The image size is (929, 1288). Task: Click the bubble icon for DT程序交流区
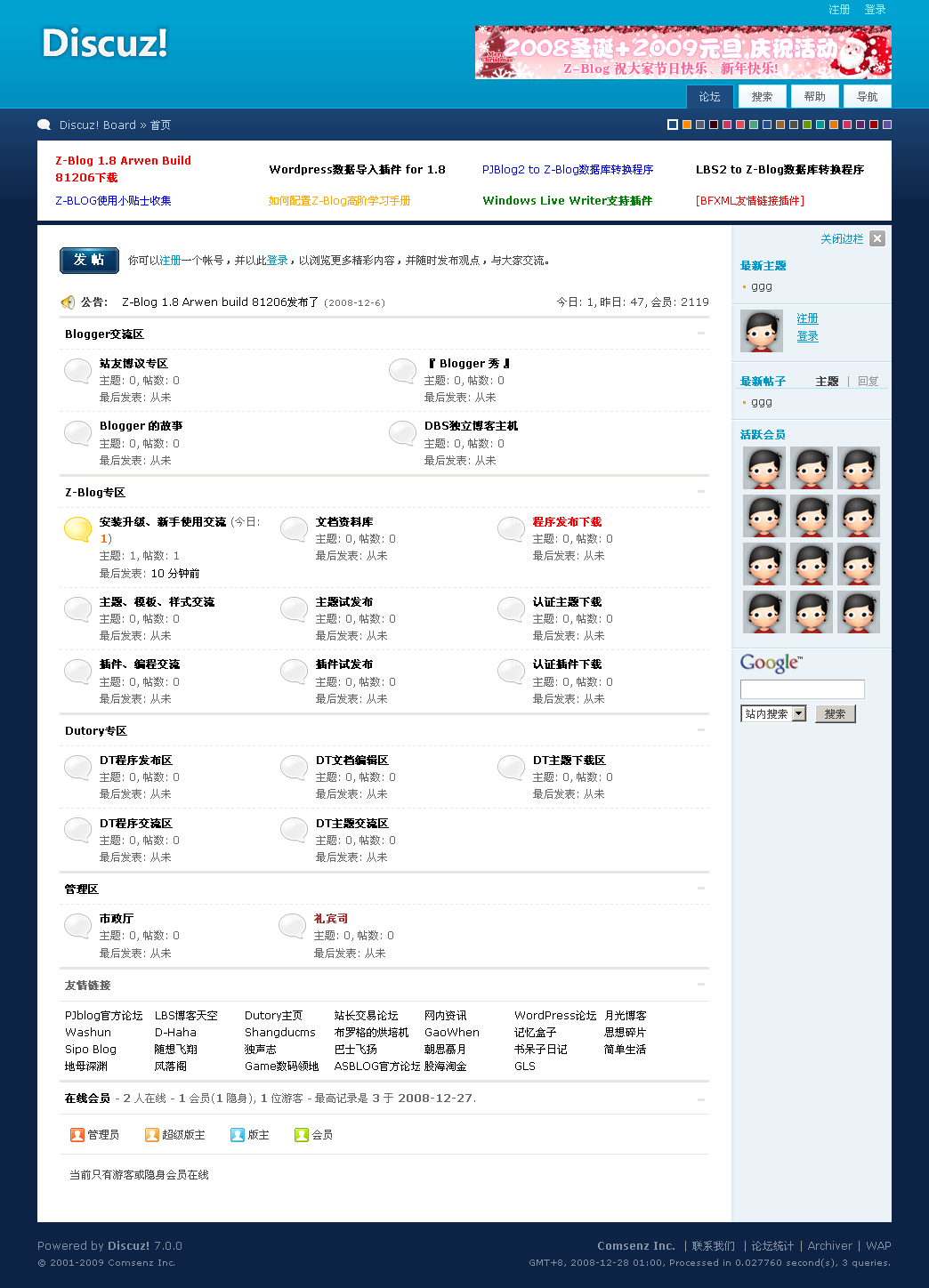pos(78,831)
